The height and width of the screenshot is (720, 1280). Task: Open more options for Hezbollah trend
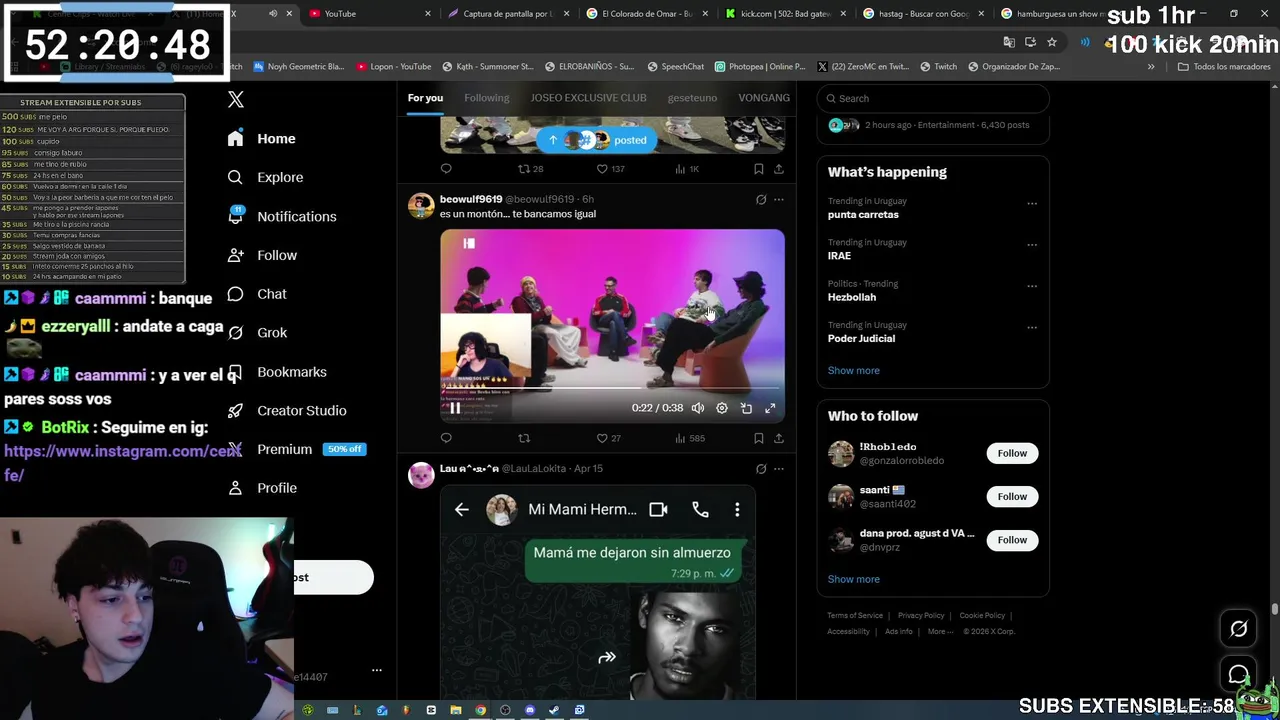[x=1032, y=286]
